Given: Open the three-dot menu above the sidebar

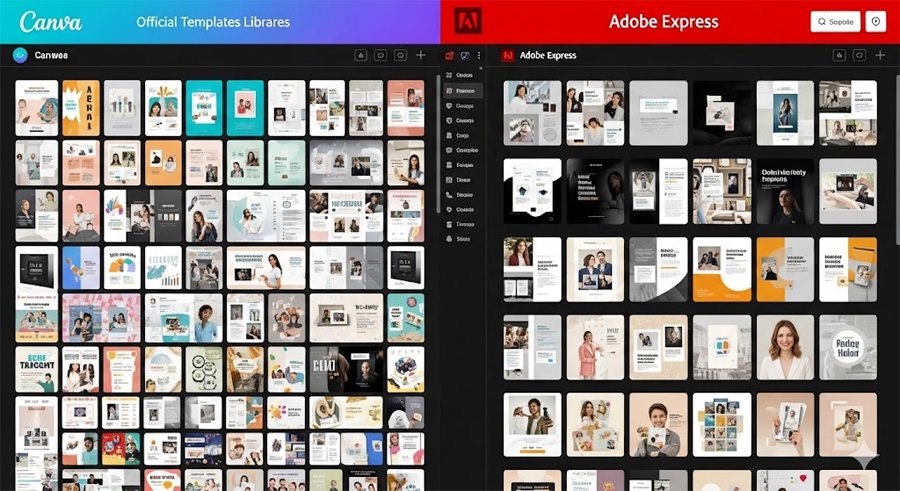Looking at the screenshot, I should (479, 56).
